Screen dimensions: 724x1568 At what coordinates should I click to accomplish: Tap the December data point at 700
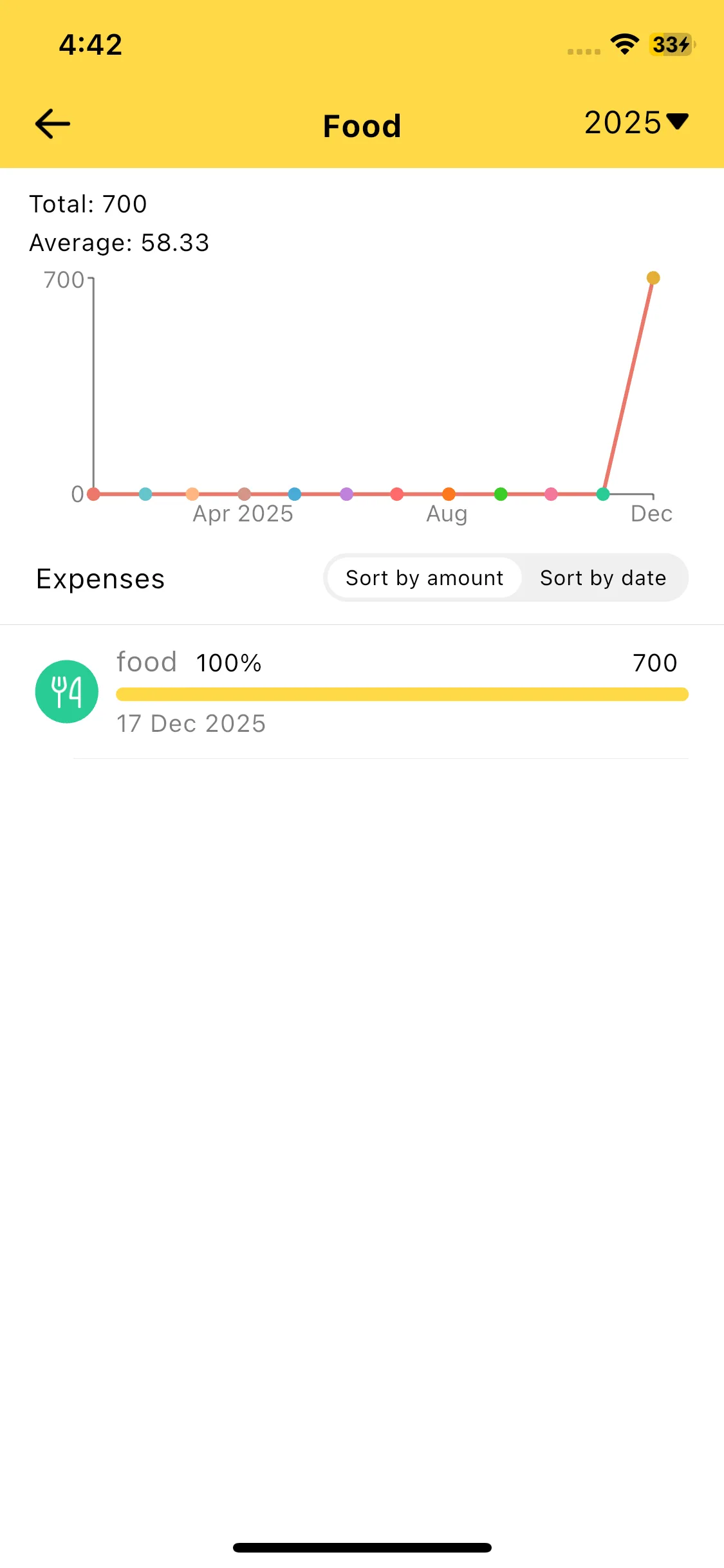pyautogui.click(x=653, y=278)
